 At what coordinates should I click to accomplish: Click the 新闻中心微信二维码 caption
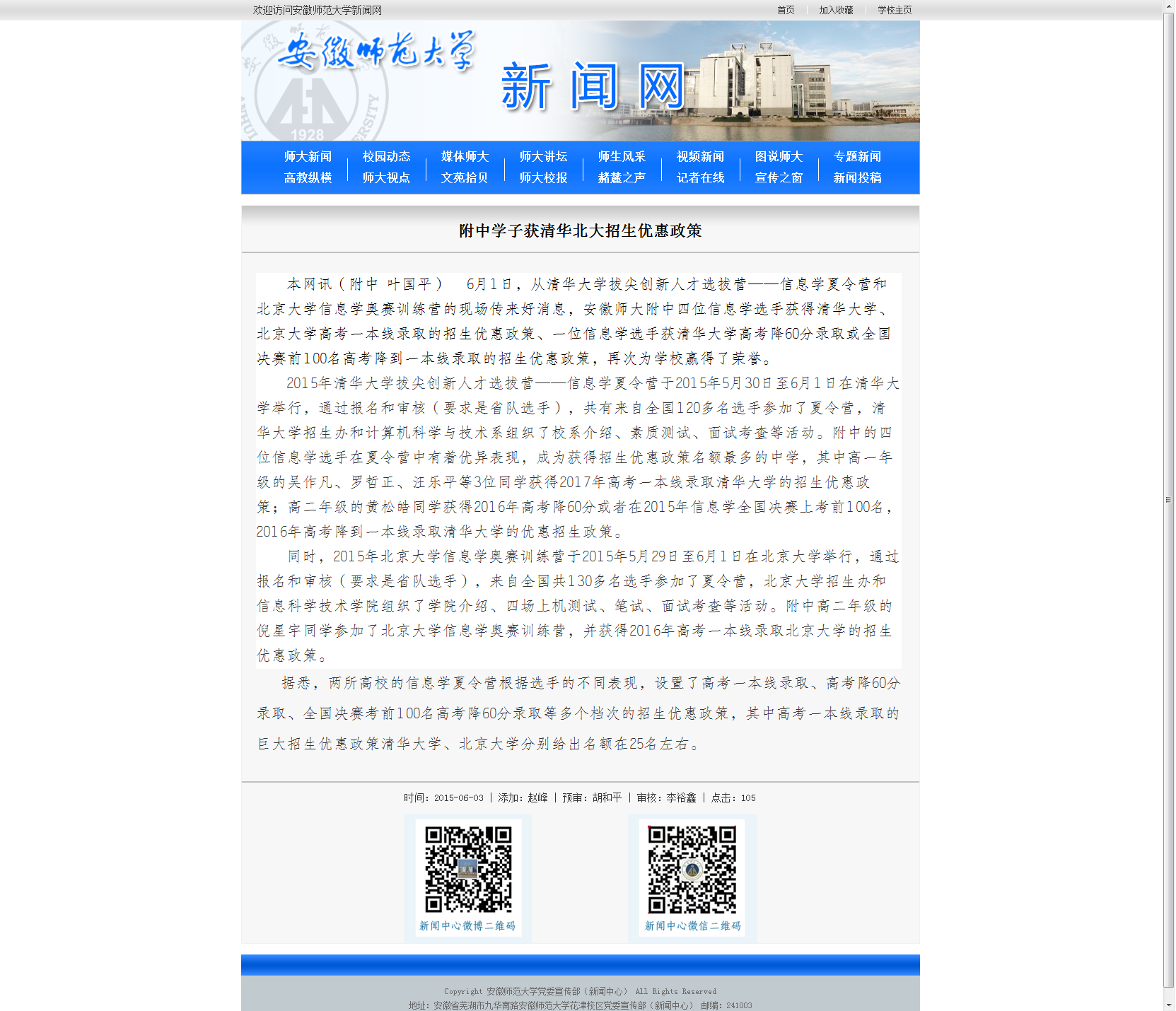coord(692,926)
